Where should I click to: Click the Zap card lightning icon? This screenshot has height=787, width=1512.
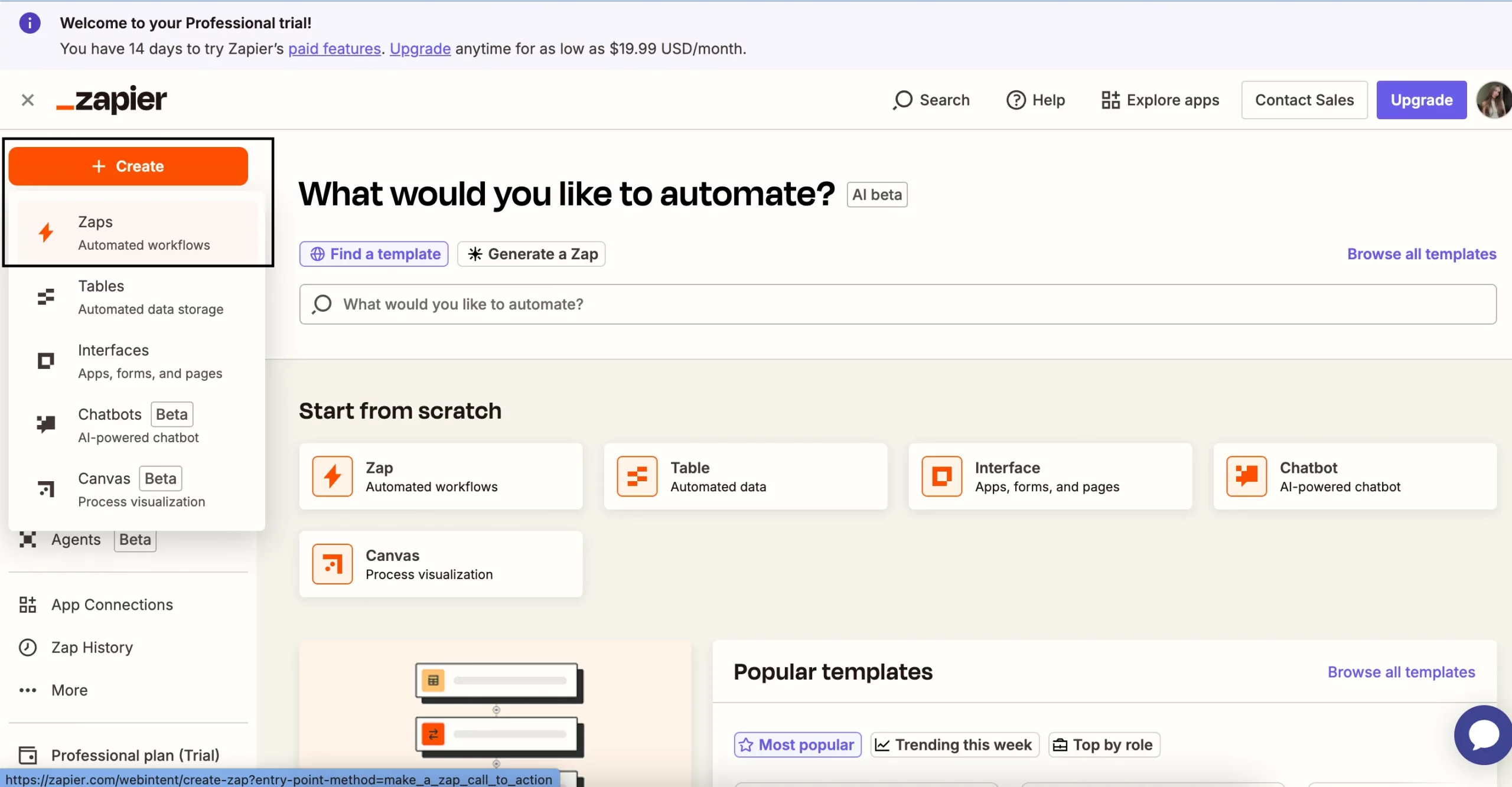click(x=333, y=476)
